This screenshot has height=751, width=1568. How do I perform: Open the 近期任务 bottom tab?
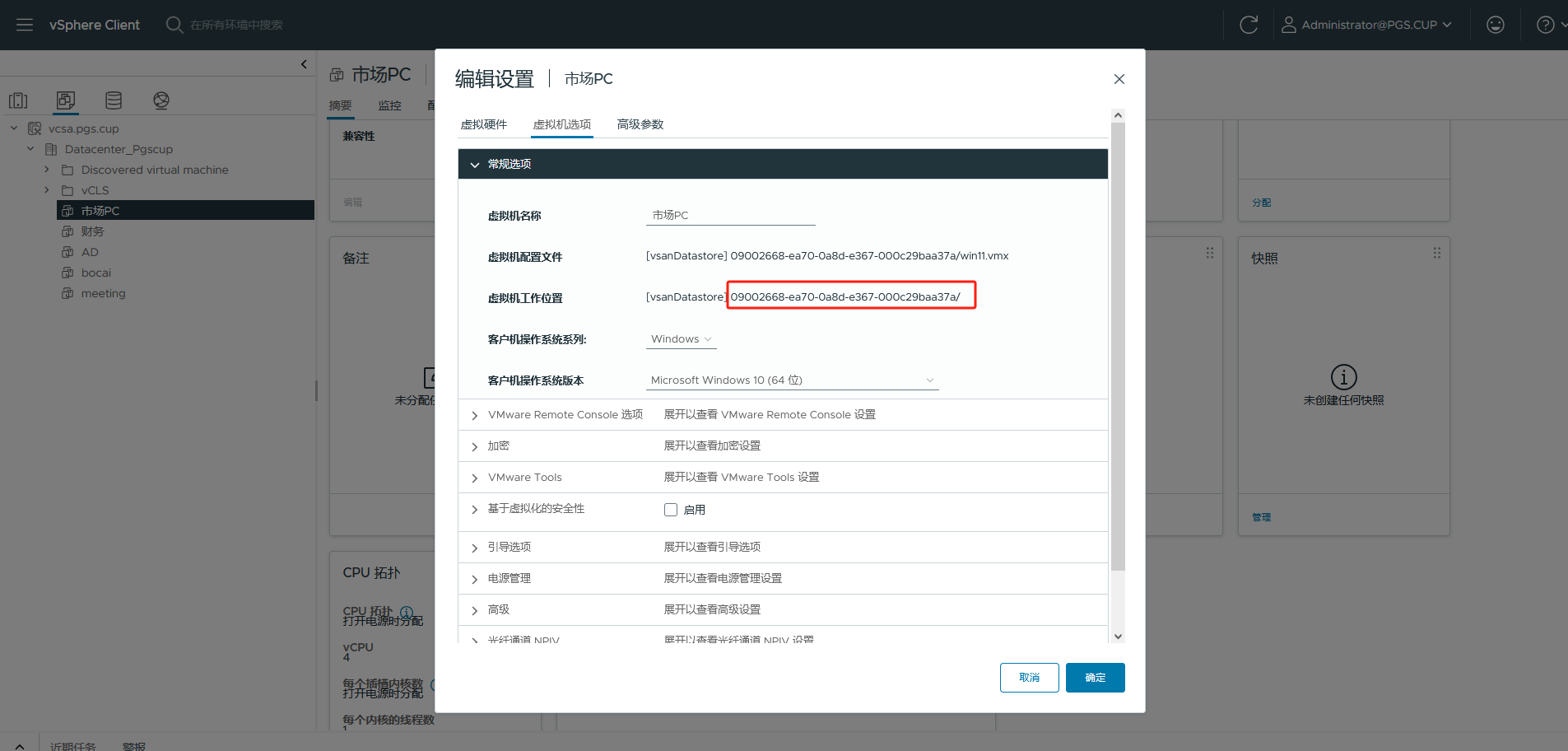[72, 746]
